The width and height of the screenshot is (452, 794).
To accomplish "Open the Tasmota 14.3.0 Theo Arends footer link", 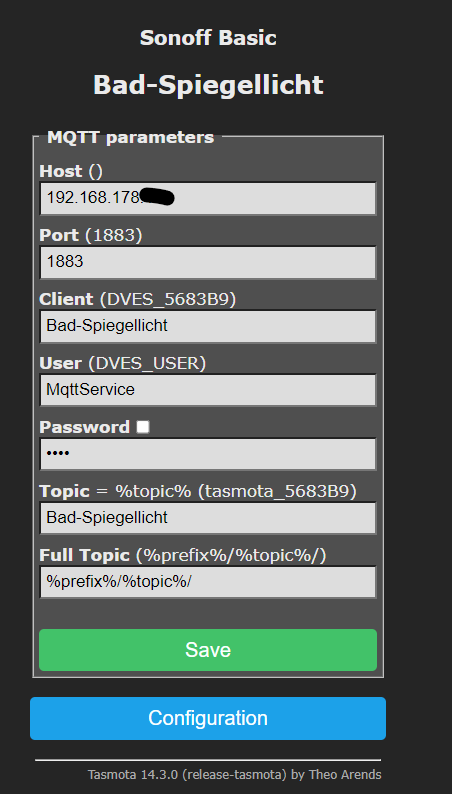I will click(x=234, y=775).
